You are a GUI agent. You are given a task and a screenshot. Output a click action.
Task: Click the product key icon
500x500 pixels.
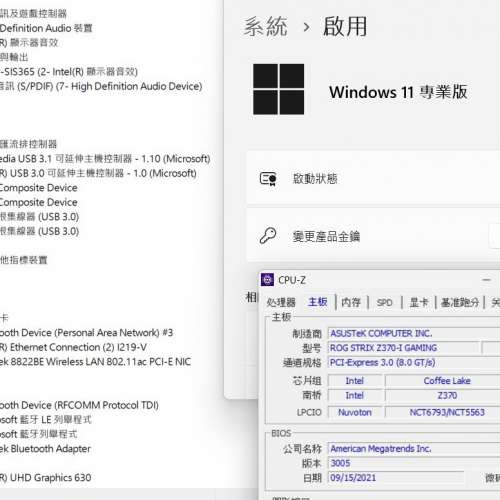[x=268, y=236]
